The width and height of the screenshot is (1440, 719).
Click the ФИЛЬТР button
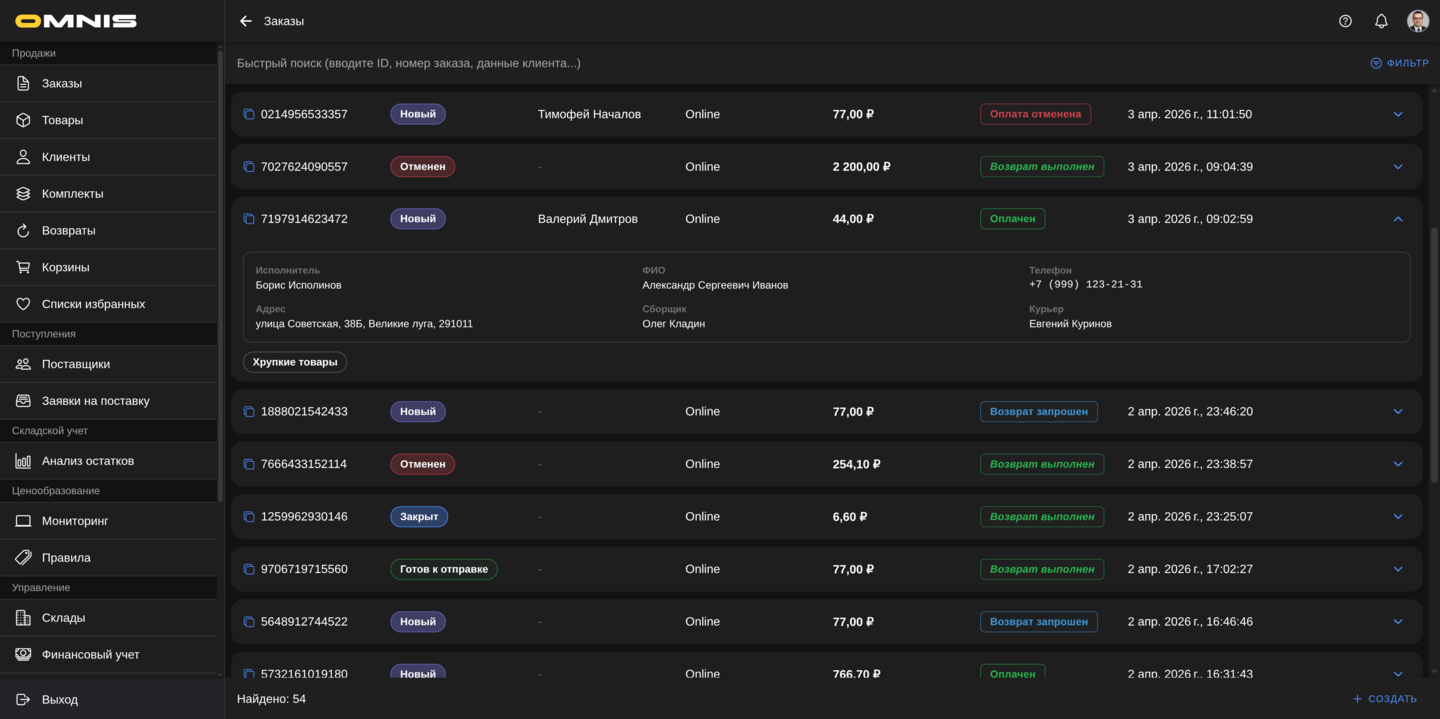[x=1399, y=63]
